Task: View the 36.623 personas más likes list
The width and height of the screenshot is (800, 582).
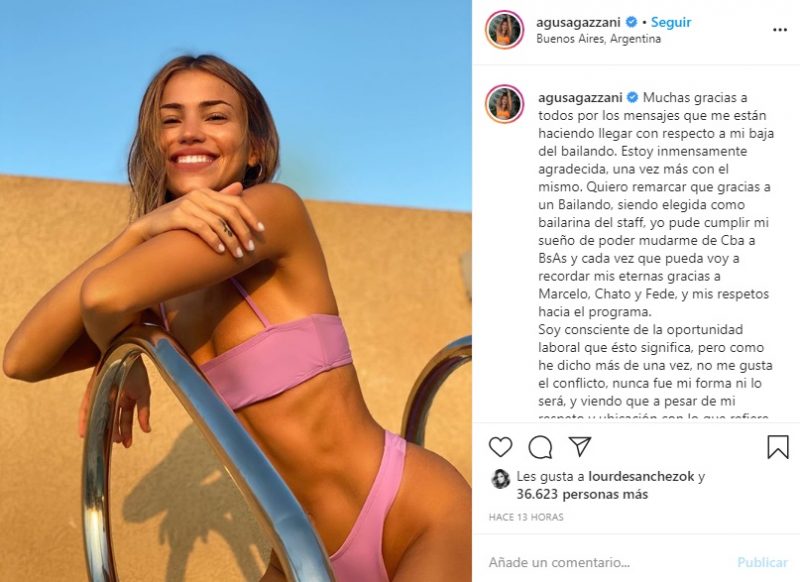Action: click(x=582, y=494)
